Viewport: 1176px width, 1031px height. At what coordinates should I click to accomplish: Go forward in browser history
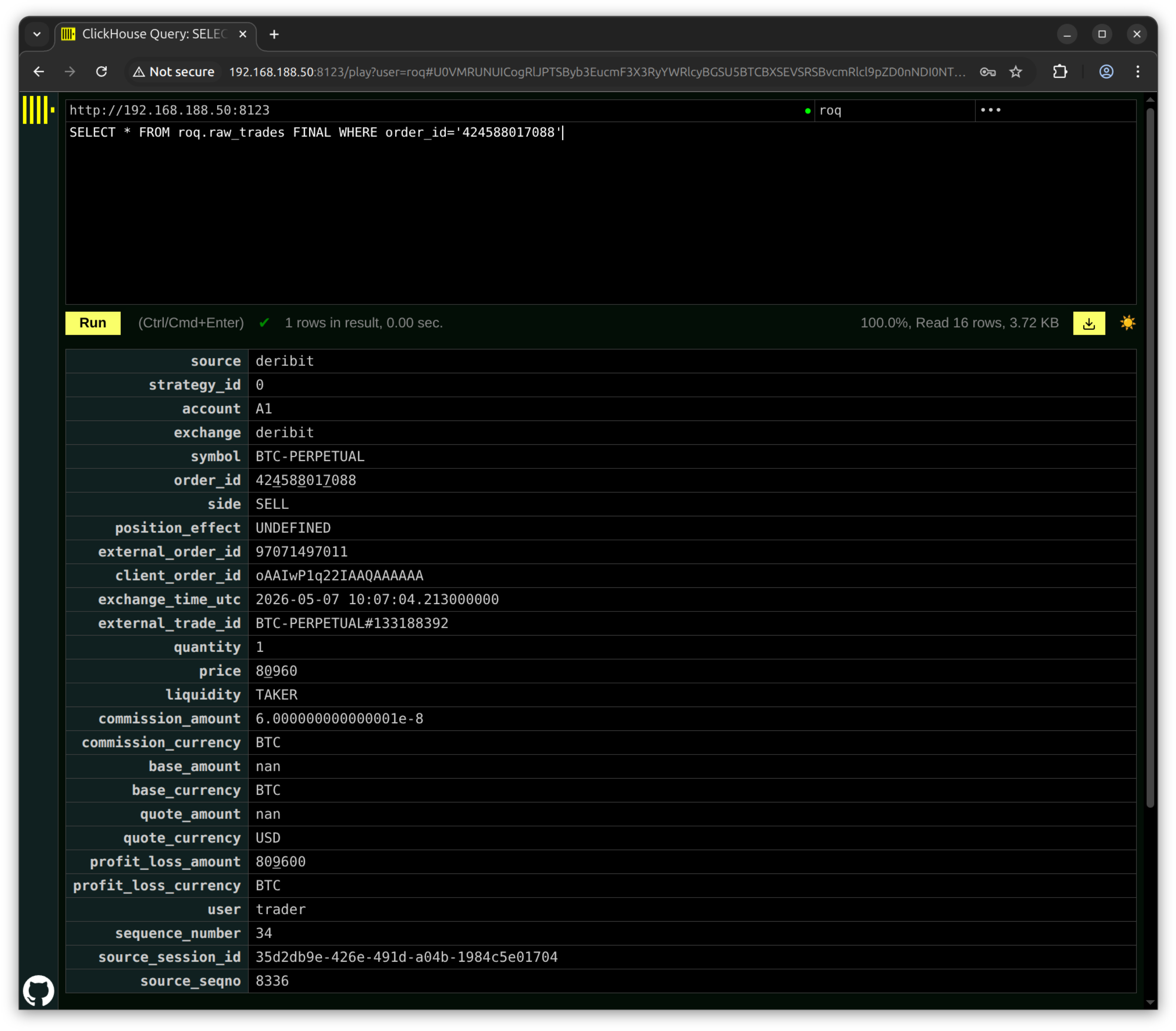coord(70,72)
